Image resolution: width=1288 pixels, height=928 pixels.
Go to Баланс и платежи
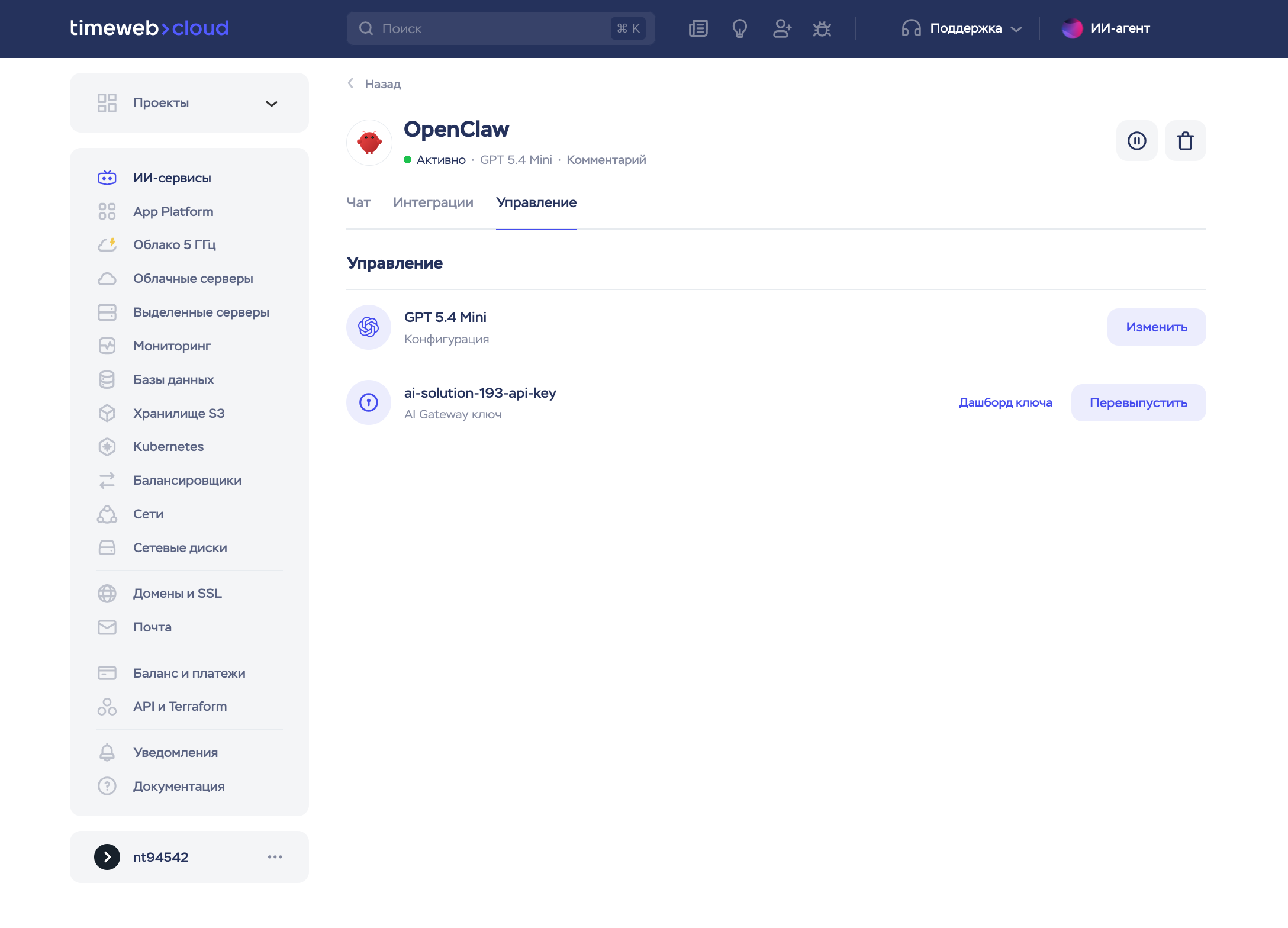click(x=188, y=673)
